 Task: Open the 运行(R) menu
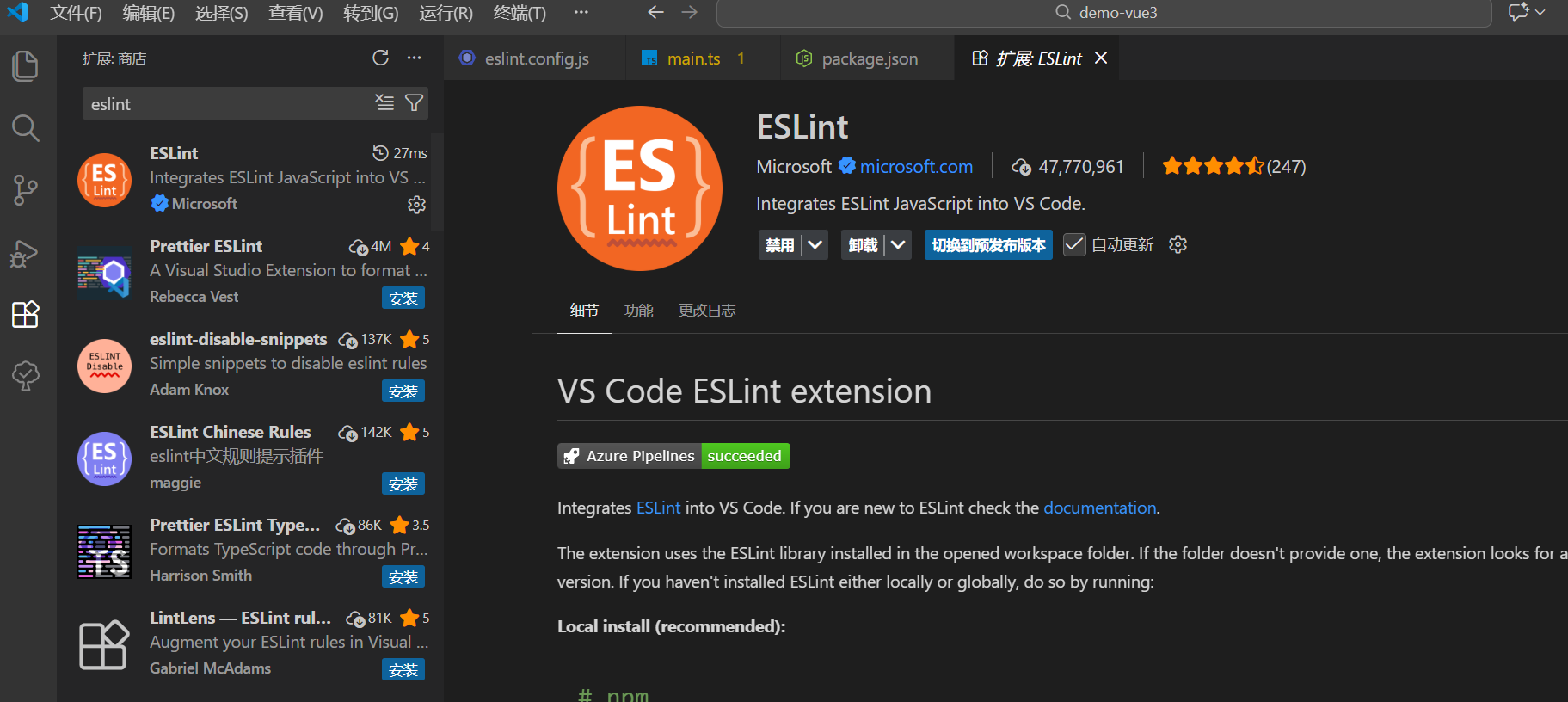pos(446,12)
